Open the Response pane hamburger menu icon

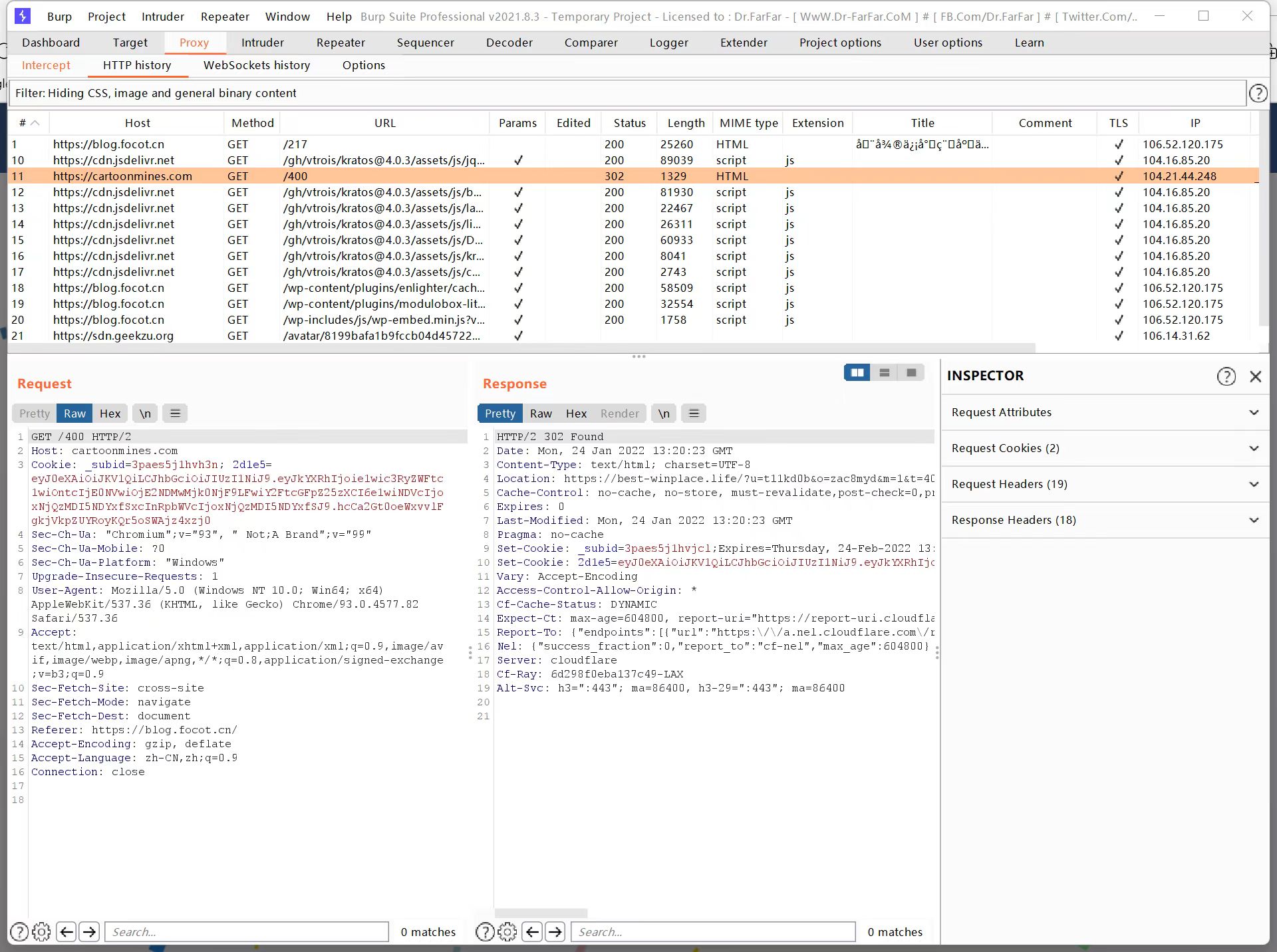pos(694,414)
